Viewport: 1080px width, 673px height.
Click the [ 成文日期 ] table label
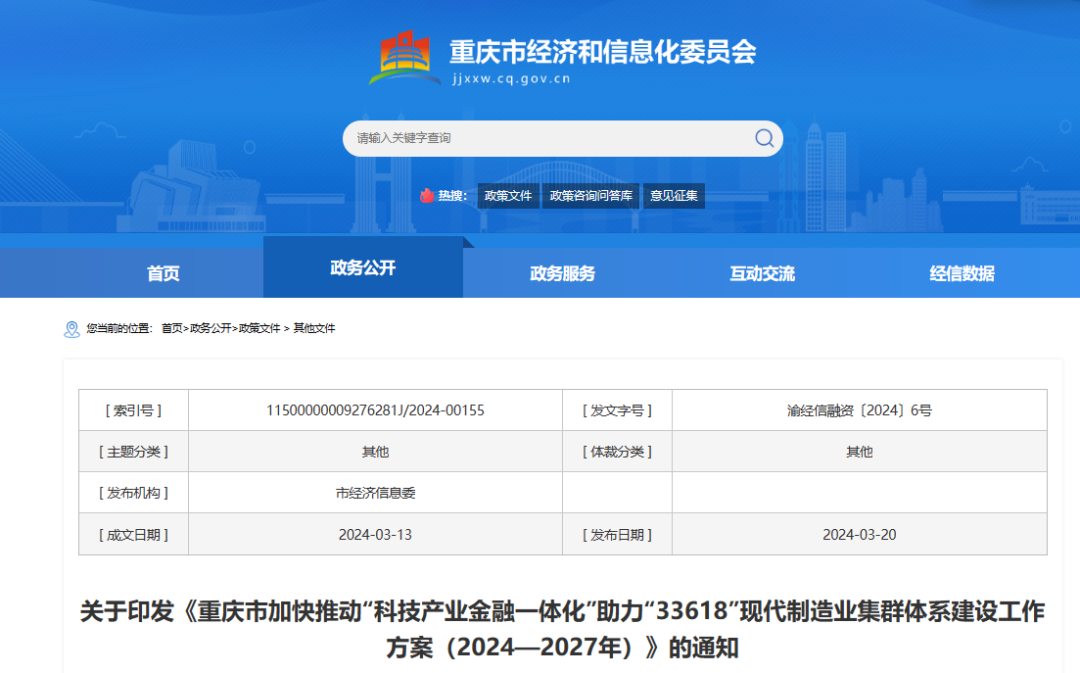(x=134, y=535)
